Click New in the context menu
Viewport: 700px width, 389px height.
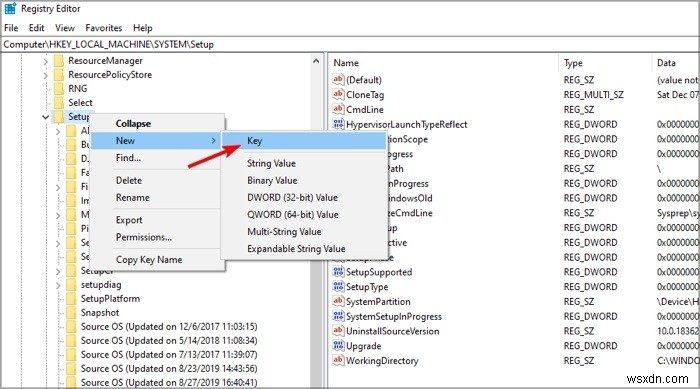pos(156,141)
